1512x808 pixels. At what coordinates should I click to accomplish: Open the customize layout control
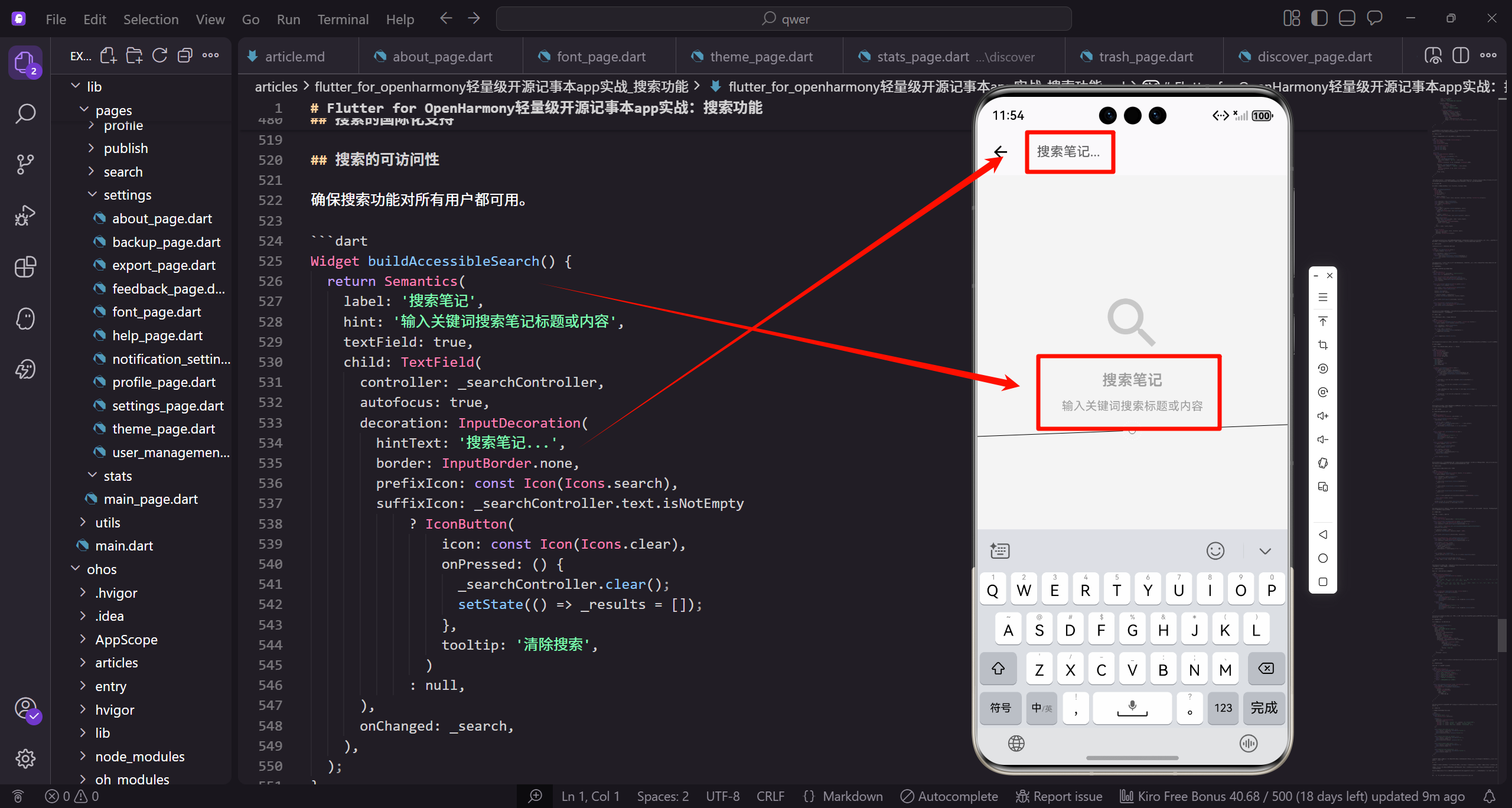[x=1292, y=19]
